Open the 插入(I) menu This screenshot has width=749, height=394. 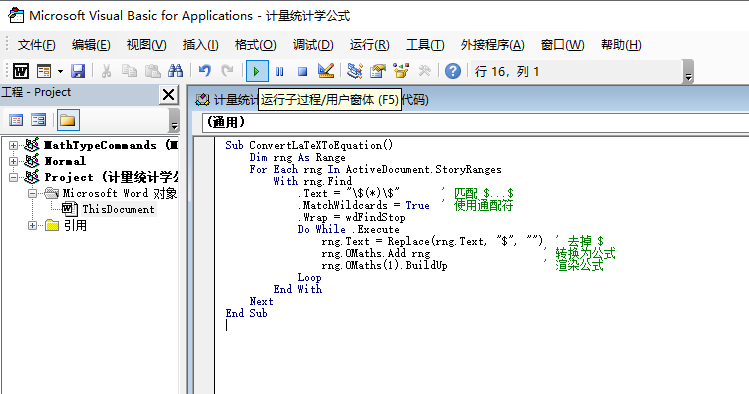point(200,45)
